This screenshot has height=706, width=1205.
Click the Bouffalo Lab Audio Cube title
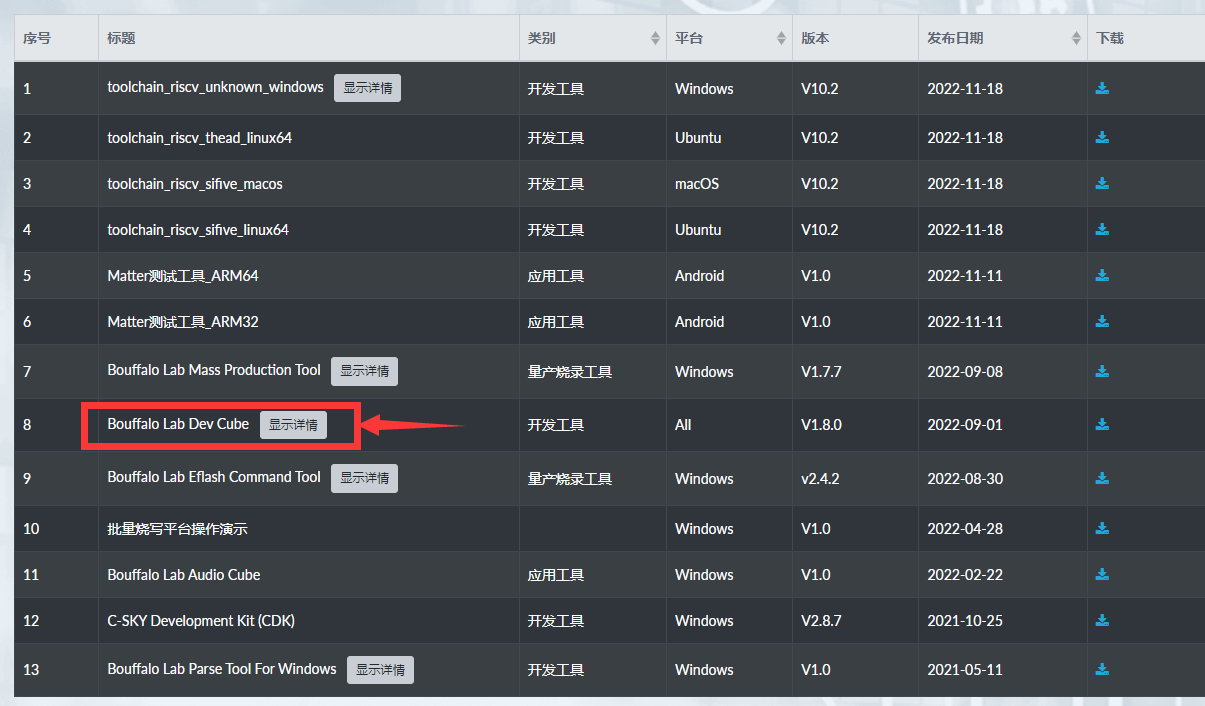pyautogui.click(x=184, y=574)
